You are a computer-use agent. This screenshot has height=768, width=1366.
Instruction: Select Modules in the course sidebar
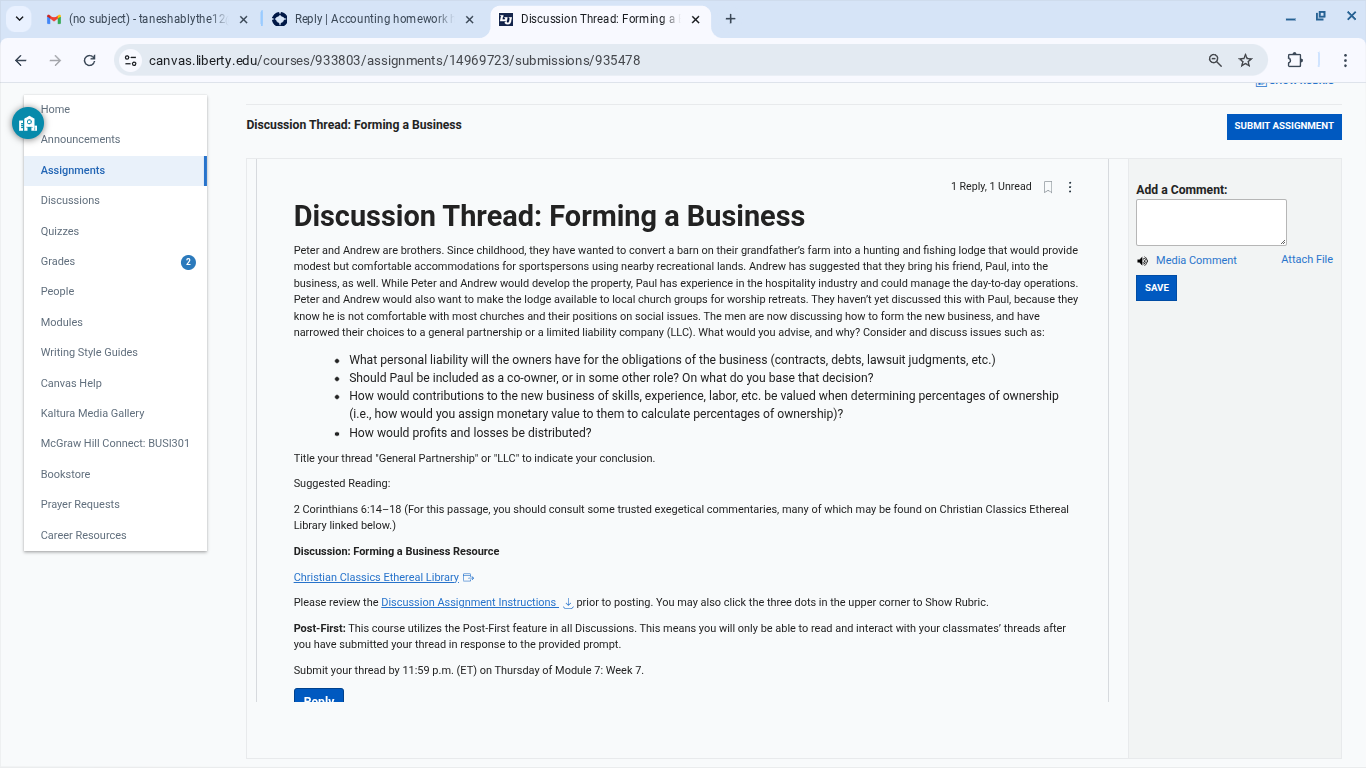(62, 322)
